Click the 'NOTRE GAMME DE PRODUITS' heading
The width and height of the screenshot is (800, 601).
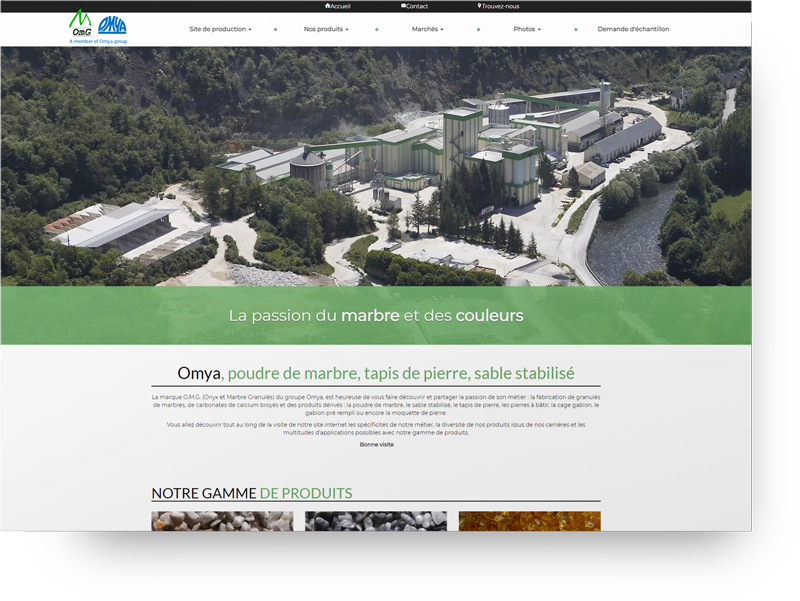(250, 492)
